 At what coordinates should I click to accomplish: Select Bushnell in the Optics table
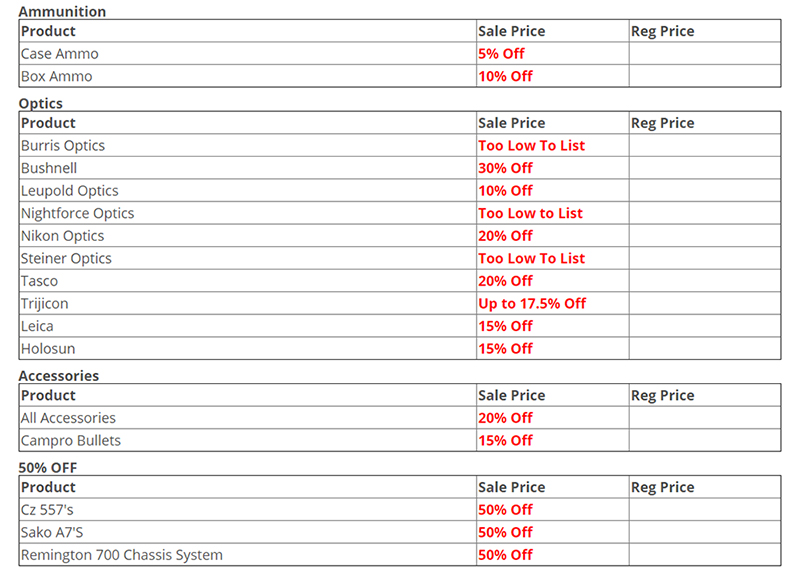tap(49, 169)
